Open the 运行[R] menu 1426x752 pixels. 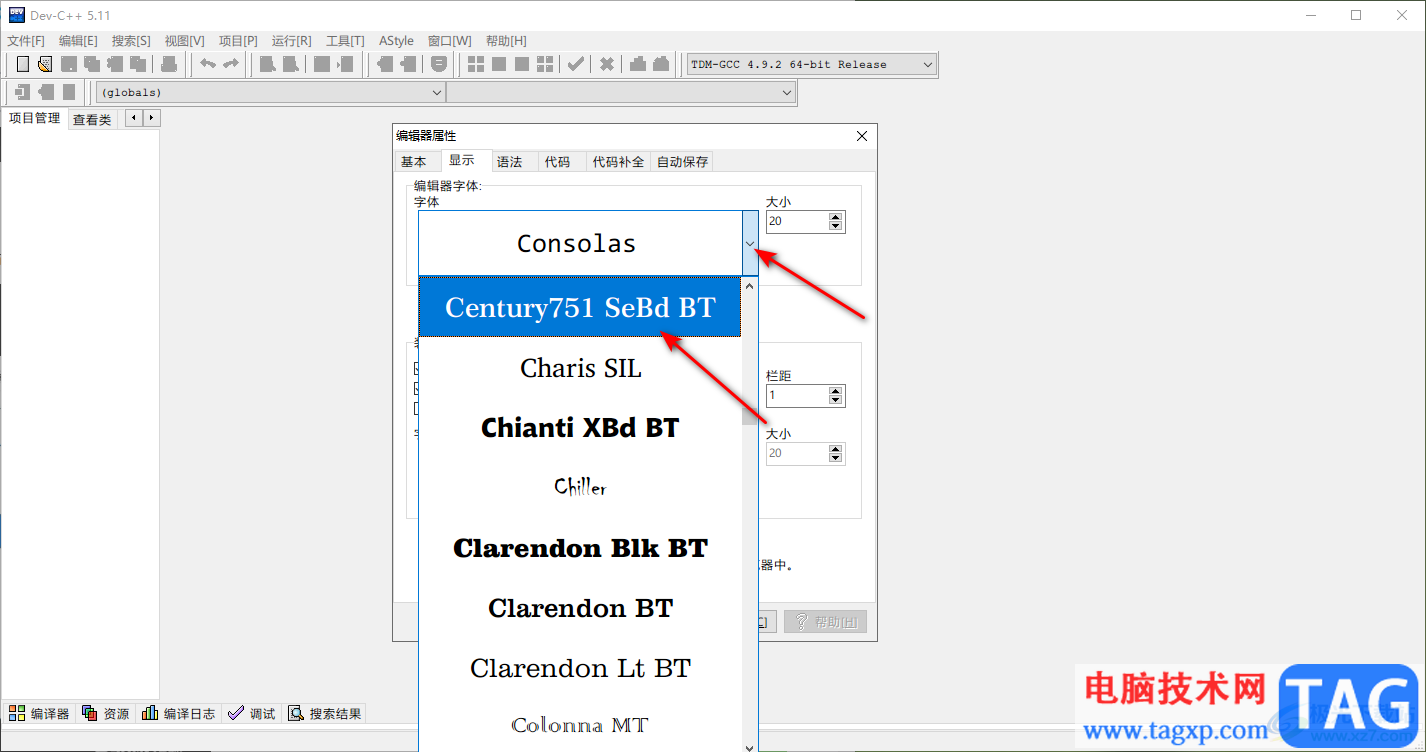pyautogui.click(x=292, y=41)
